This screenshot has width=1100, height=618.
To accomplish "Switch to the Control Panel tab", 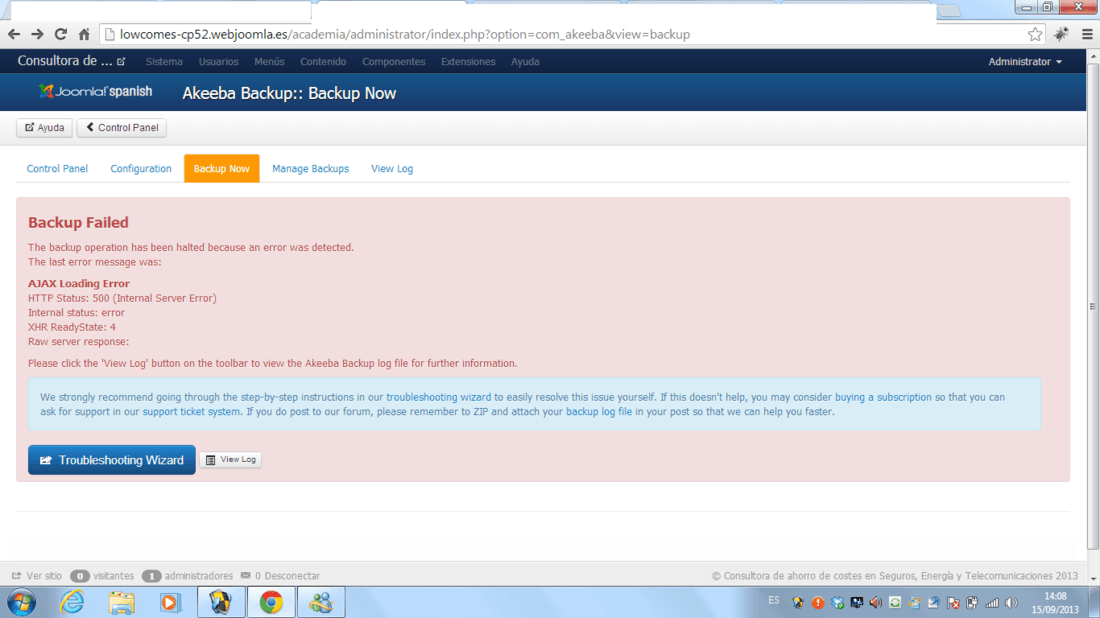I will [57, 168].
